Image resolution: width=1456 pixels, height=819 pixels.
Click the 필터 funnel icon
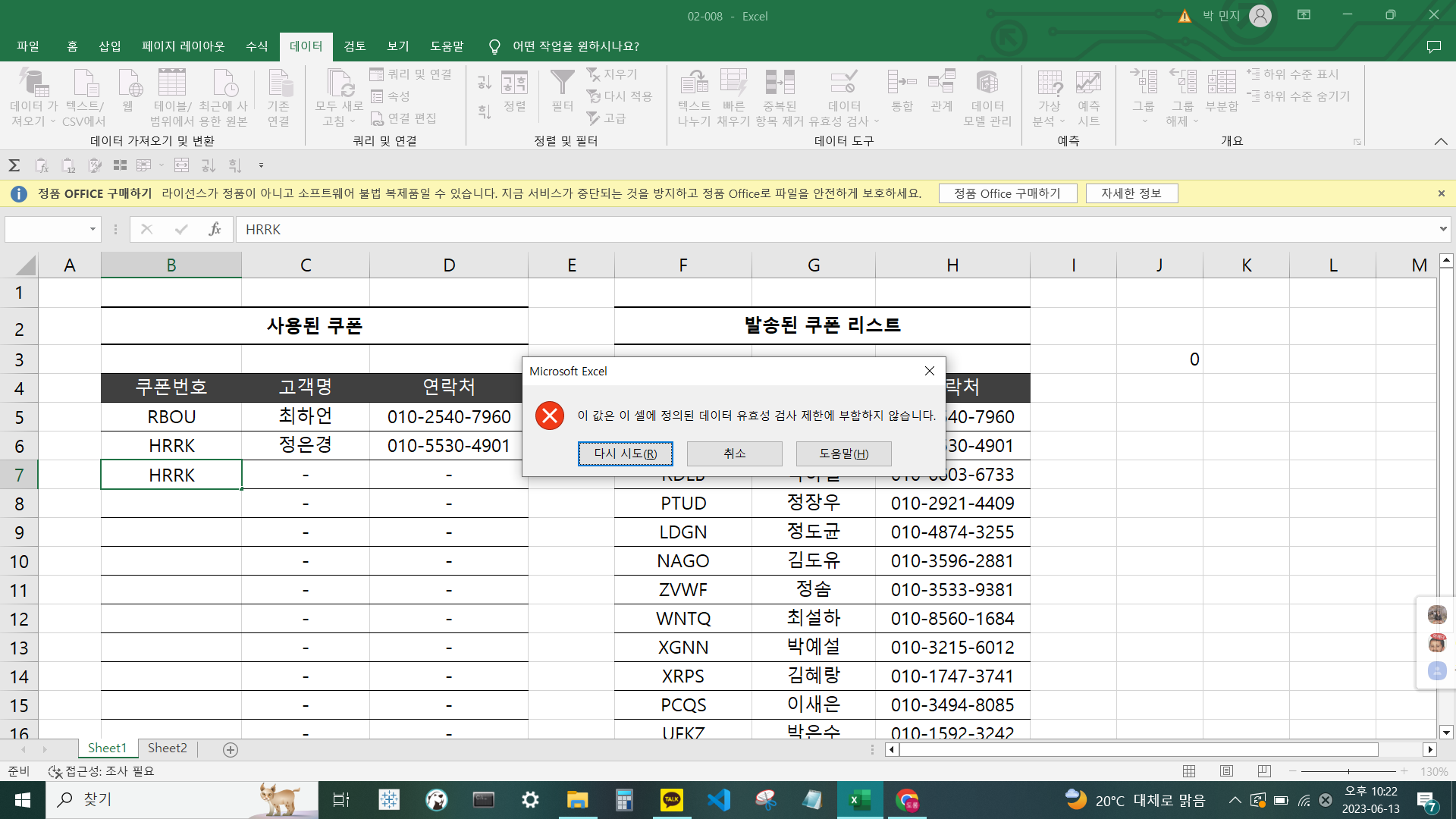tap(562, 83)
